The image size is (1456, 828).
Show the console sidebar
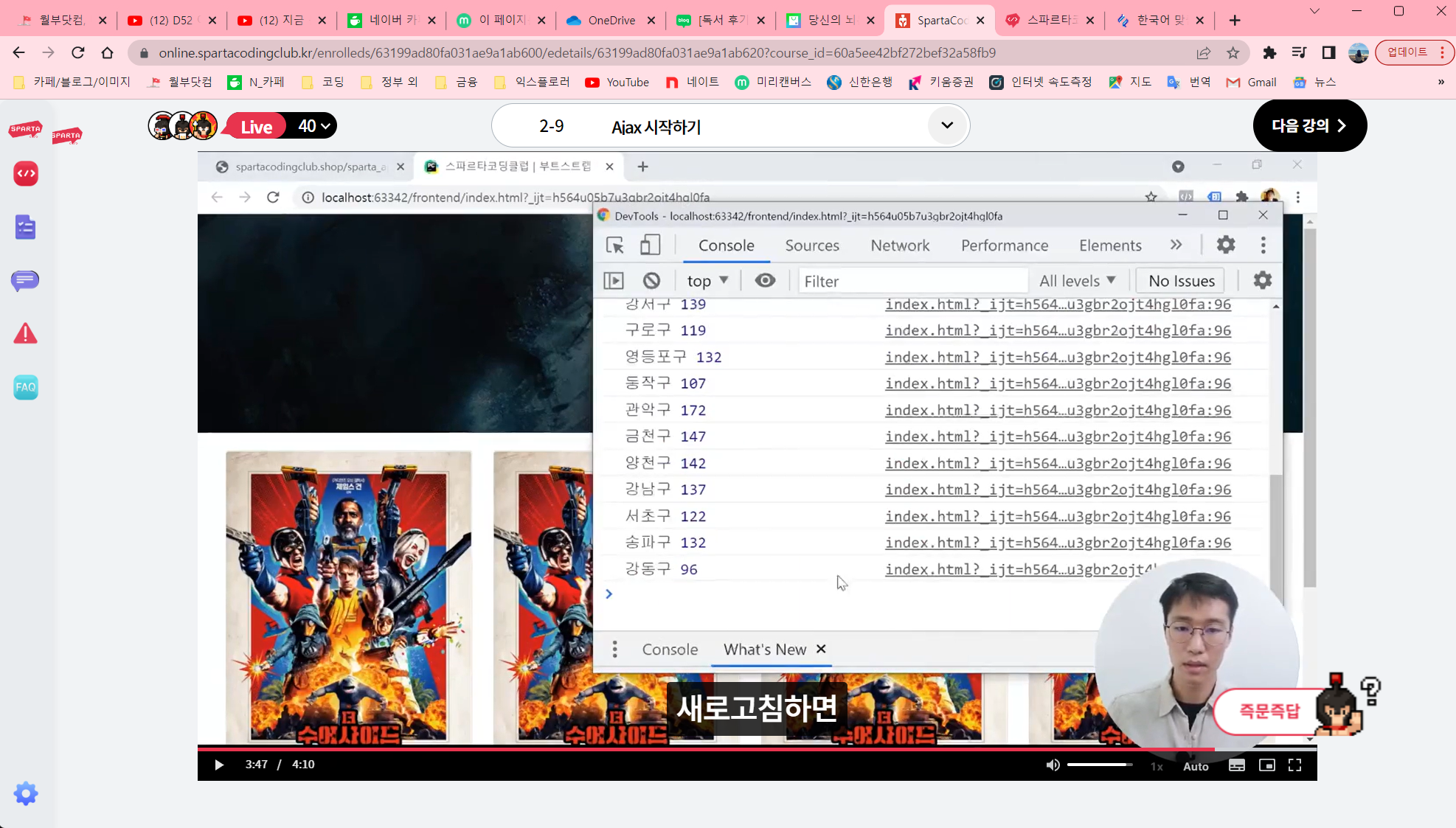pos(614,281)
